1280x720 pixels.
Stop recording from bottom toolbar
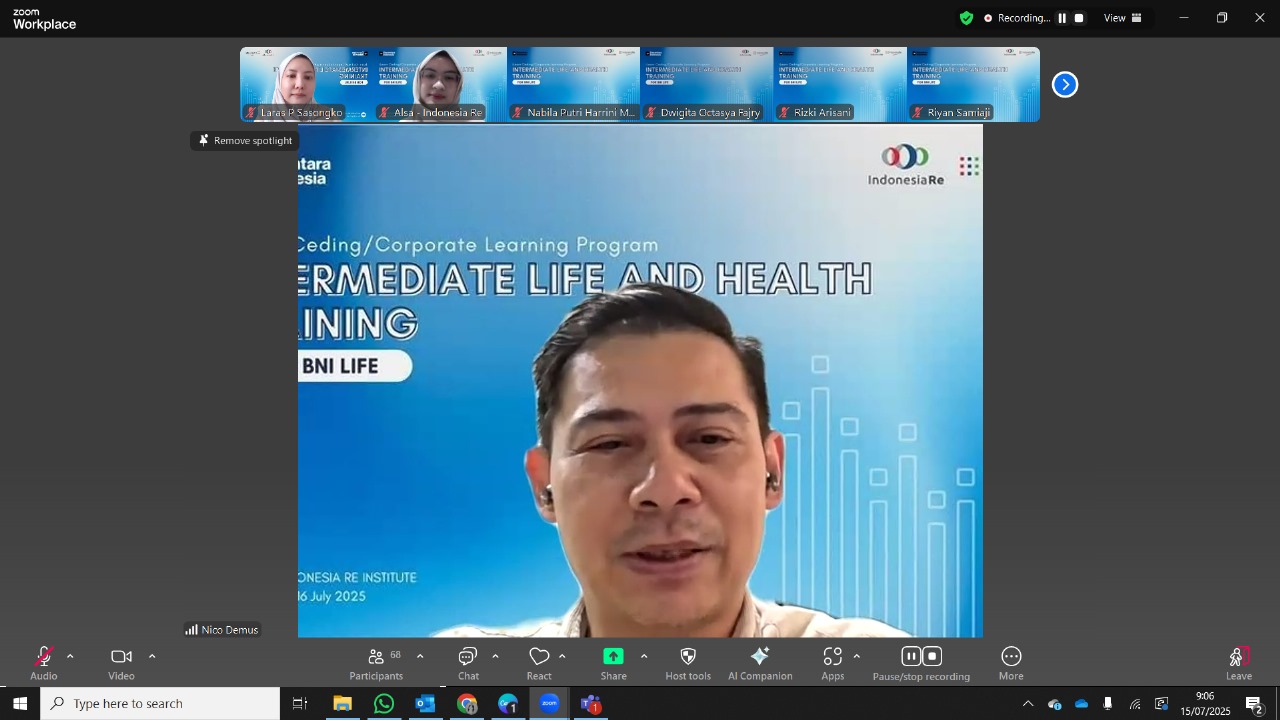click(933, 656)
